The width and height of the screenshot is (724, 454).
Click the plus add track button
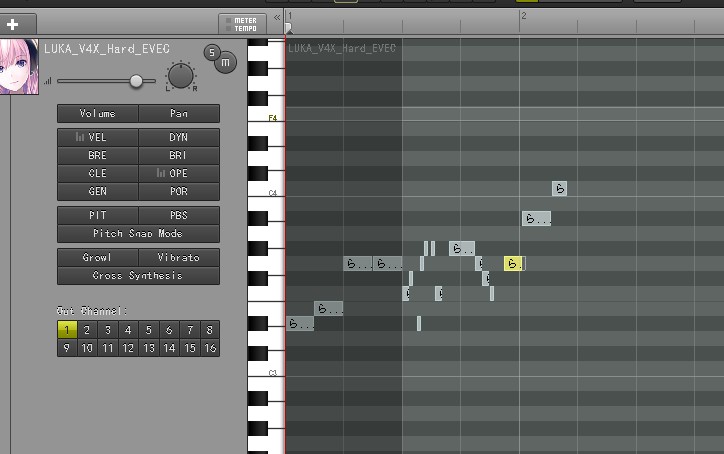(18, 24)
